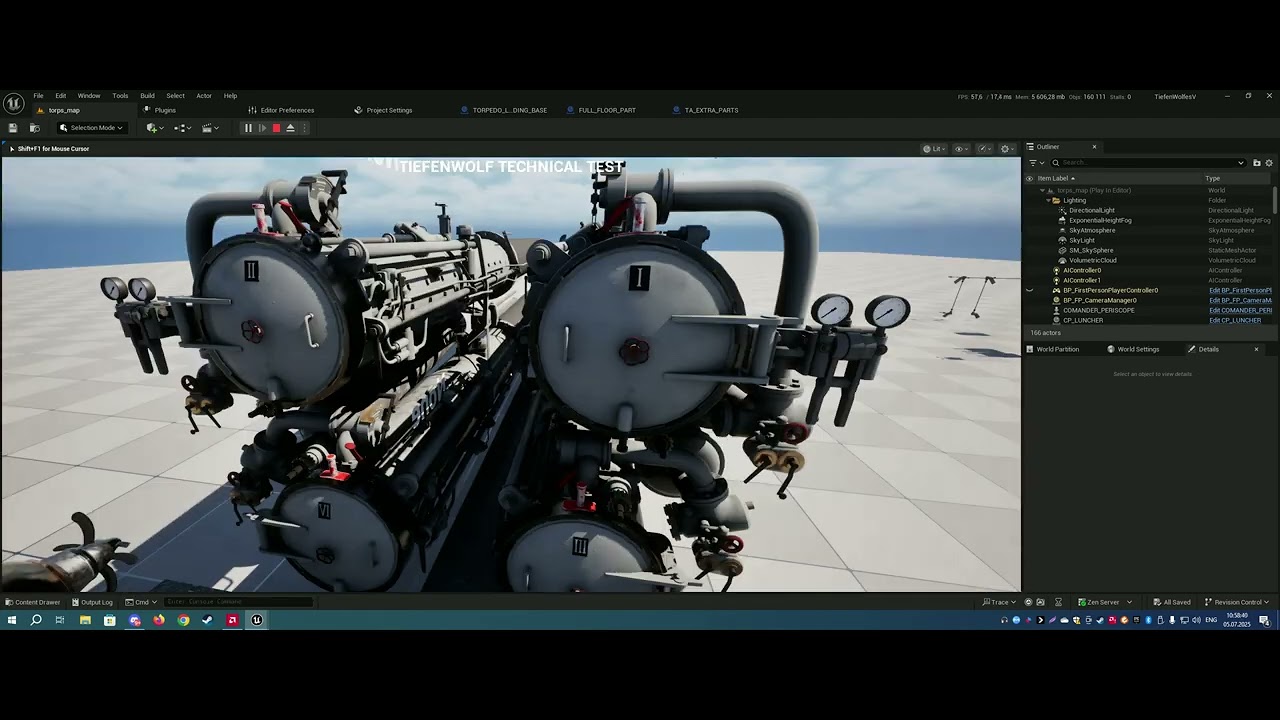Open the Selection Mode dropdown
Screen dimensions: 1280x720
pyautogui.click(x=91, y=128)
